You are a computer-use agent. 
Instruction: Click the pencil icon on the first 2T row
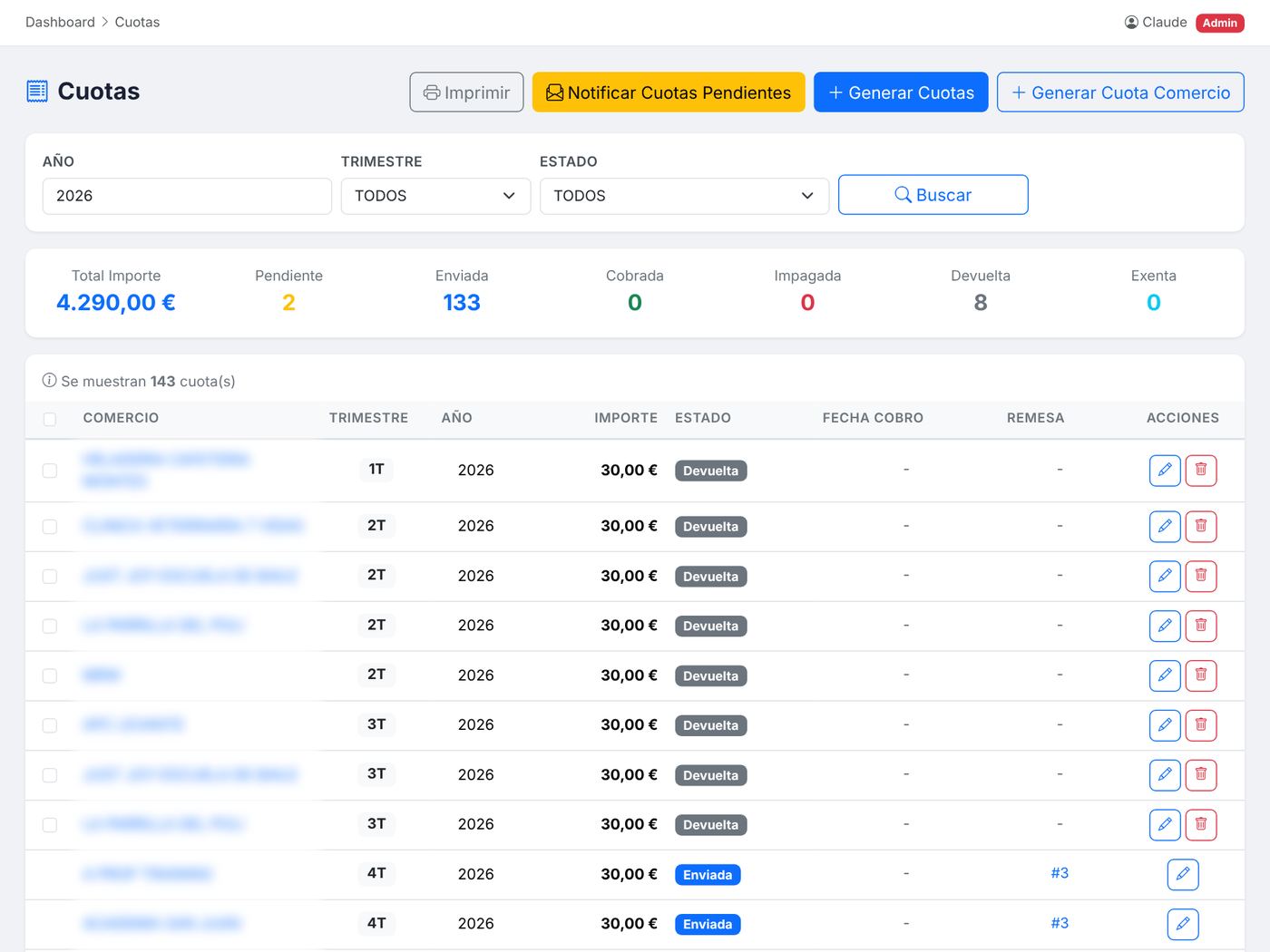(1165, 526)
